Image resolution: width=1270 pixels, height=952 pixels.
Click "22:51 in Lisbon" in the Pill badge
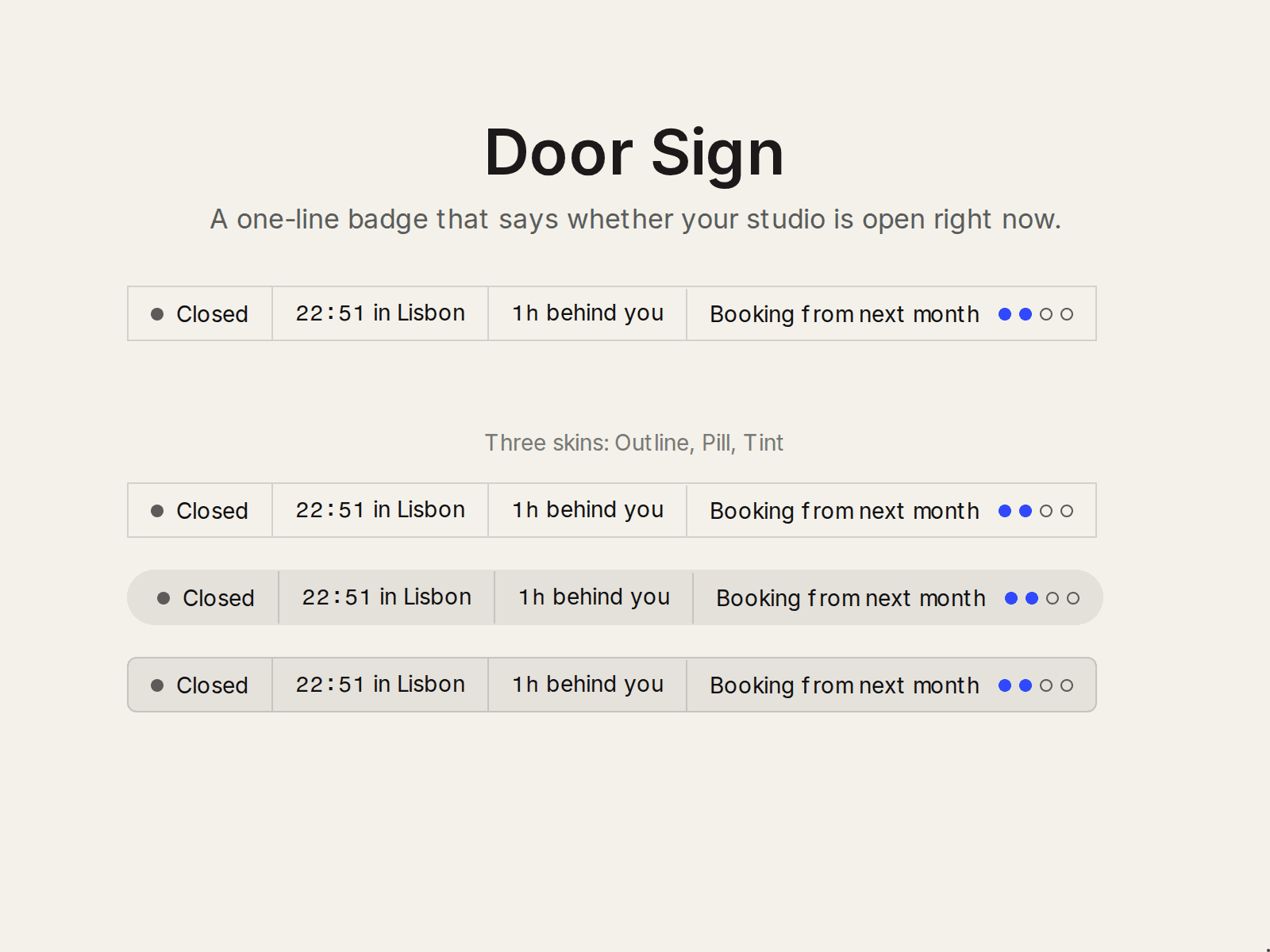point(387,597)
